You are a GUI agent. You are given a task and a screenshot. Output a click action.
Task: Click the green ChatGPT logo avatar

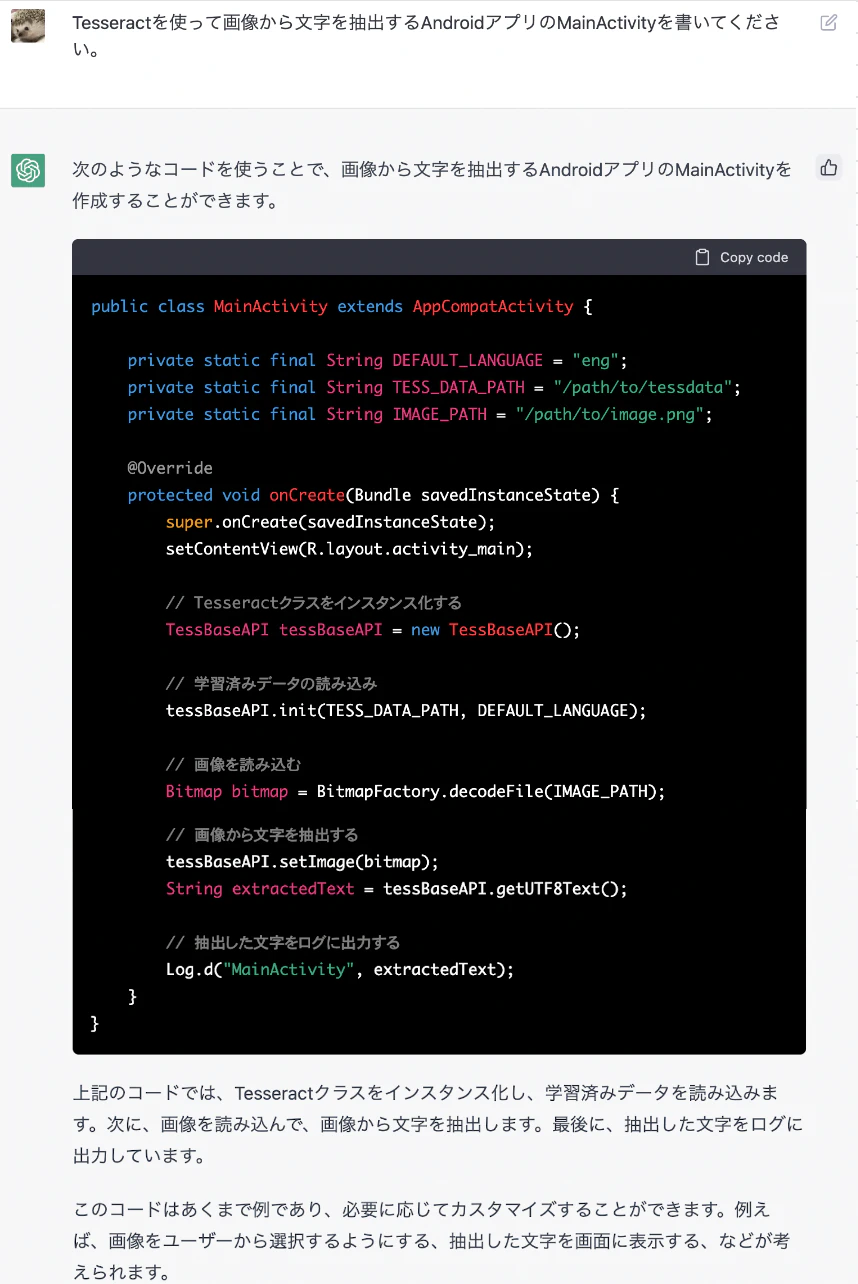[28, 171]
